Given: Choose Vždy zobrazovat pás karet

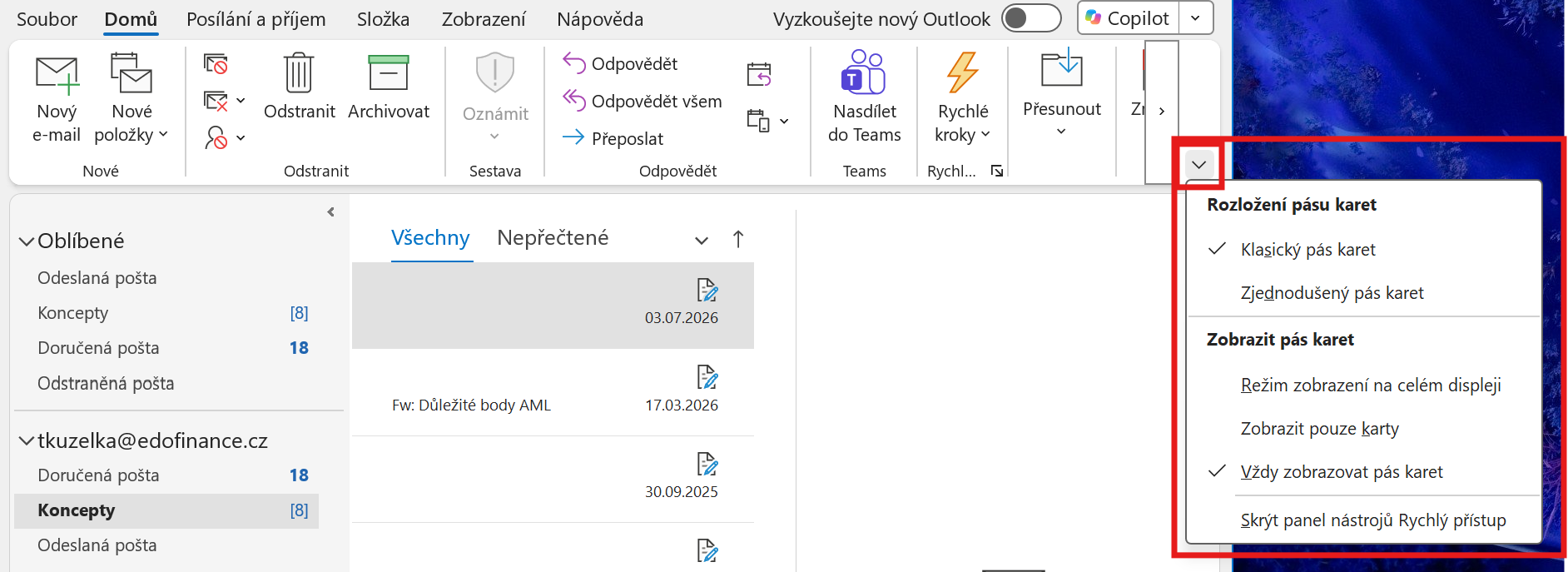Looking at the screenshot, I should (x=1365, y=472).
